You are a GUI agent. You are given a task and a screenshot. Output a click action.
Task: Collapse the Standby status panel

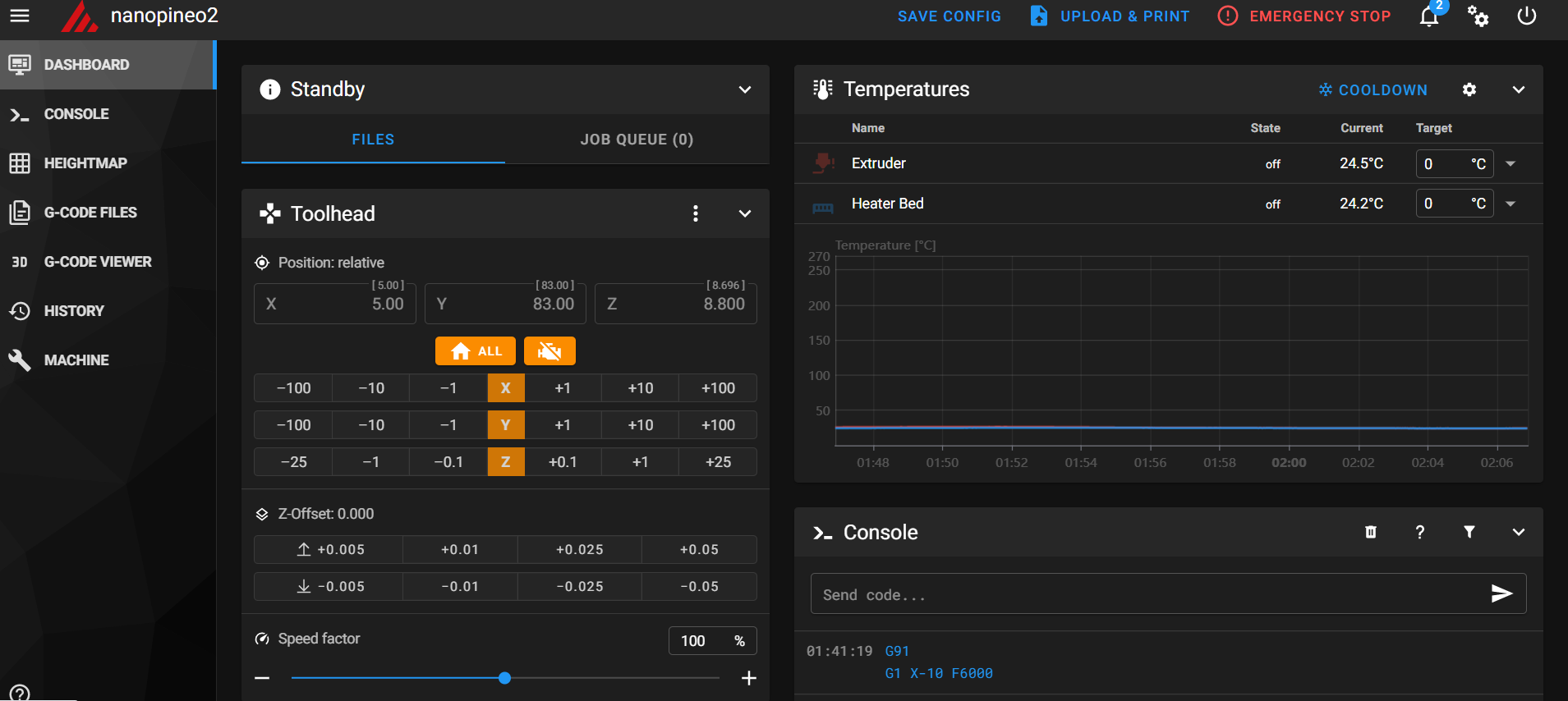click(745, 89)
